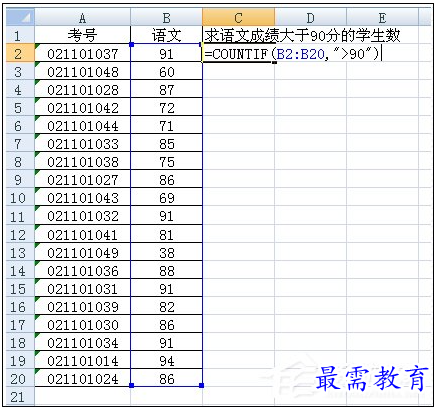
Task: Click score 88 in row 14
Action: click(x=166, y=270)
